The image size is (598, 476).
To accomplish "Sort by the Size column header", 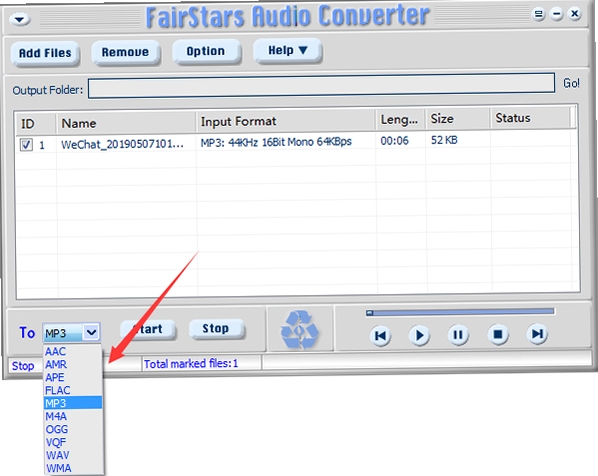I will click(x=458, y=119).
